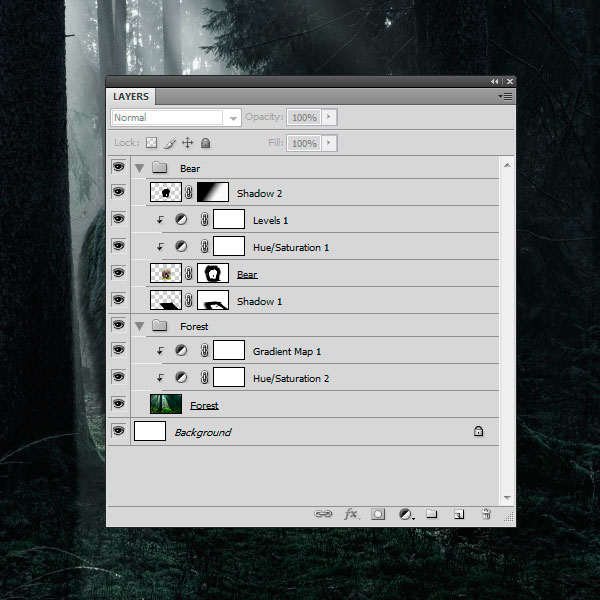
Task: Click mask link icon on Bear layer
Action: 189,273
